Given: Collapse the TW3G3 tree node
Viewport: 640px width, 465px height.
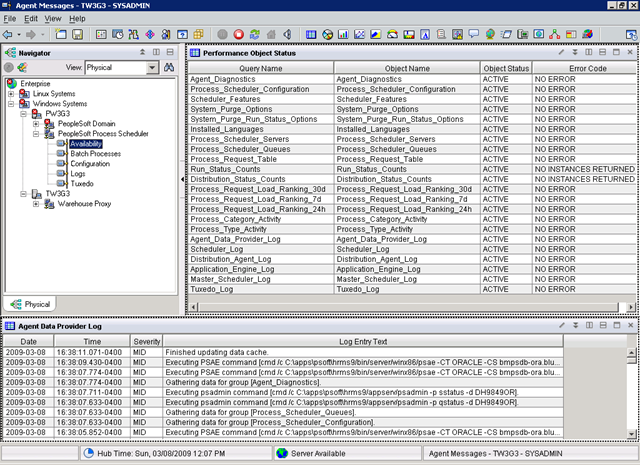Looking at the screenshot, I should 24,194.
